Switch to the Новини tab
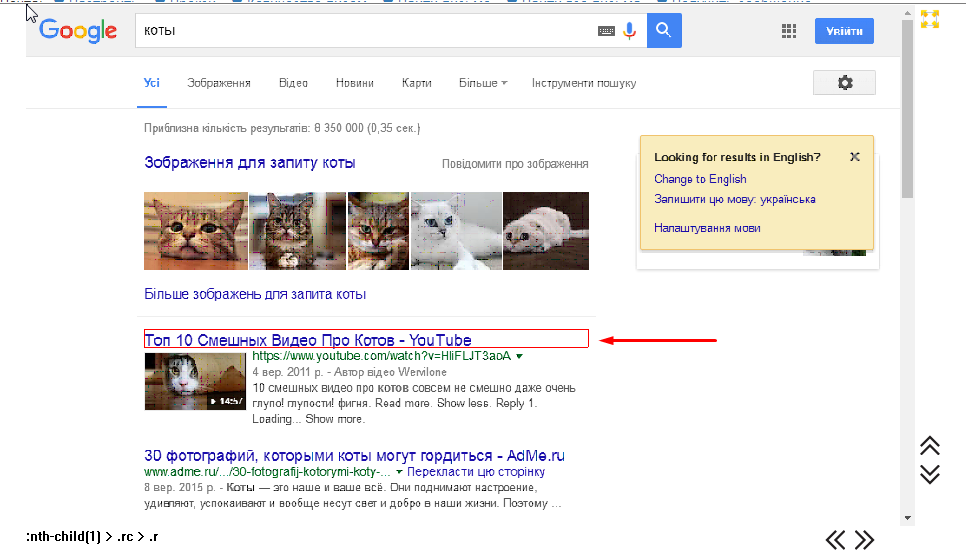The width and height of the screenshot is (966, 553). tap(355, 83)
